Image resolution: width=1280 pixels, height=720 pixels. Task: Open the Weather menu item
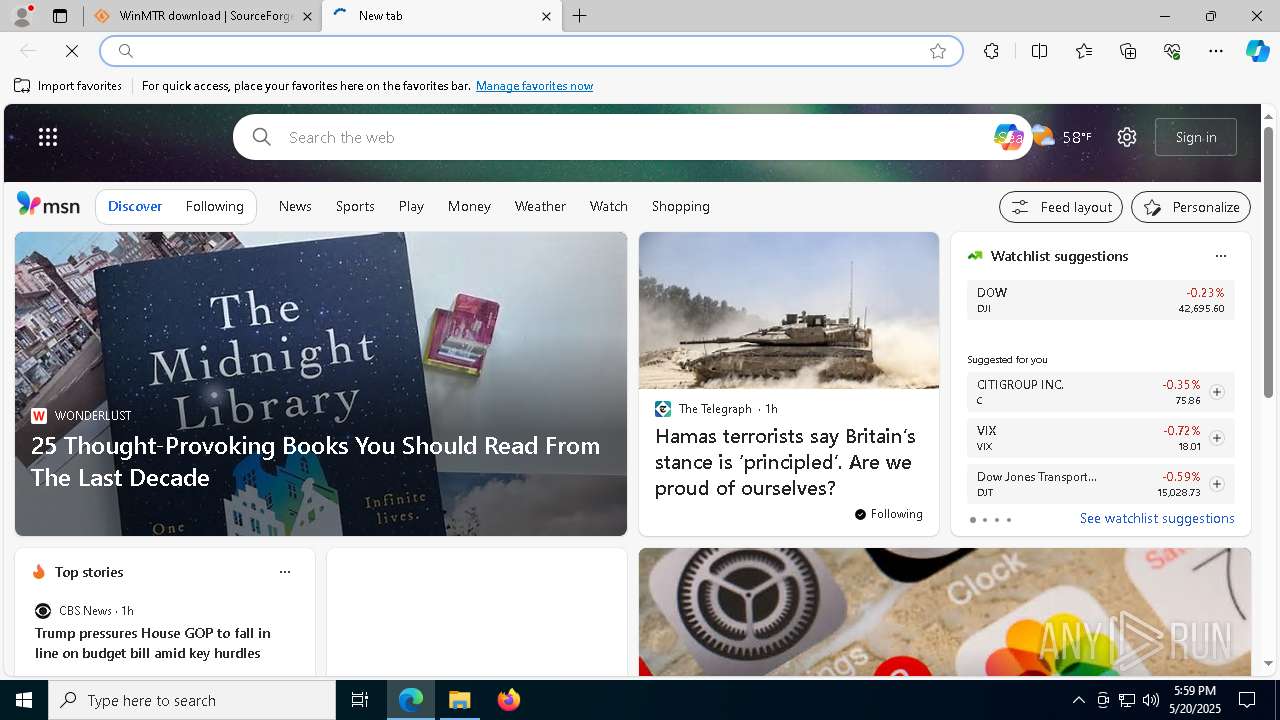tap(540, 206)
